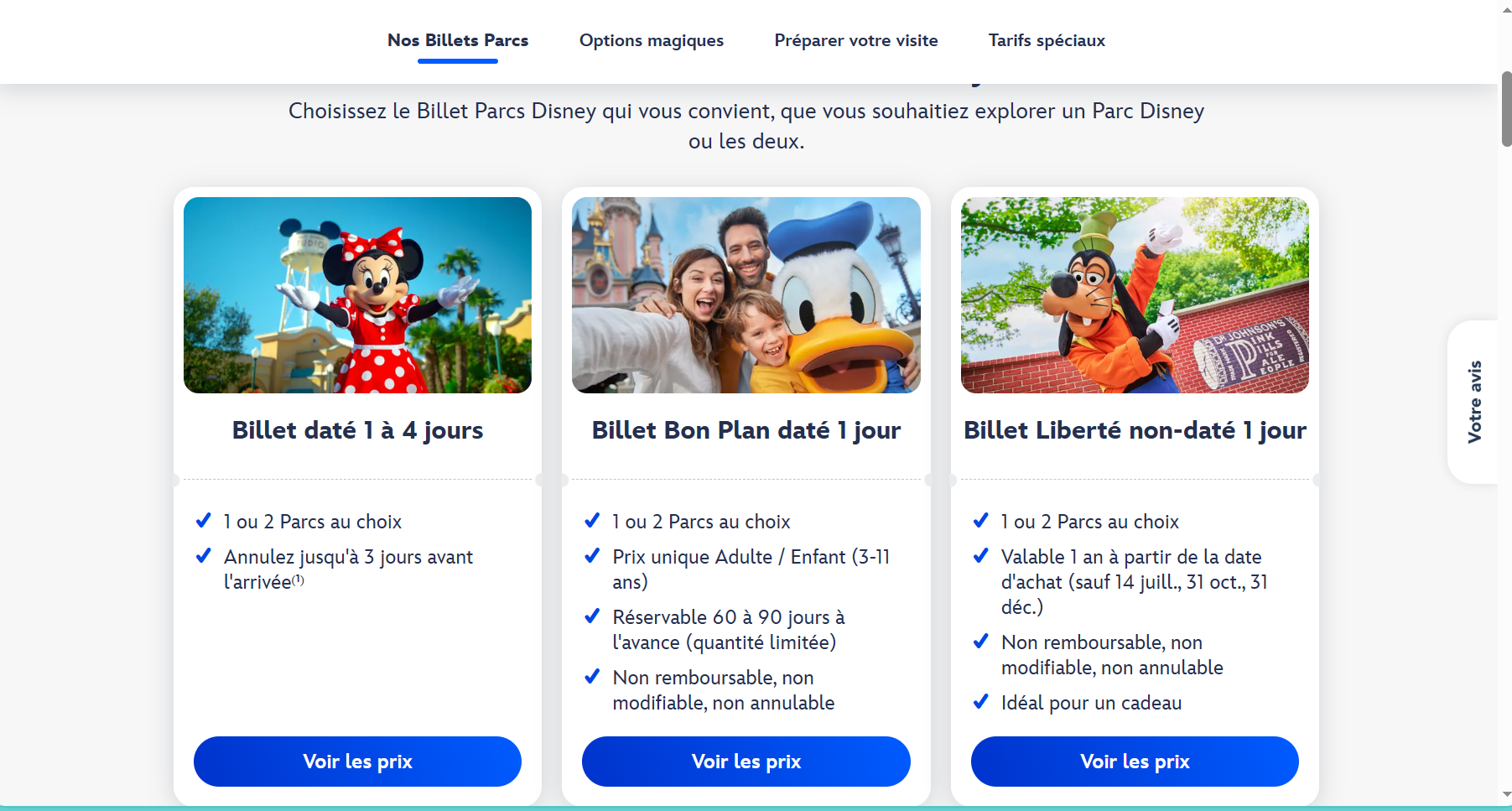Click the Billet daté 1 à 4 jours heading
This screenshot has height=811, width=1512.
[357, 430]
